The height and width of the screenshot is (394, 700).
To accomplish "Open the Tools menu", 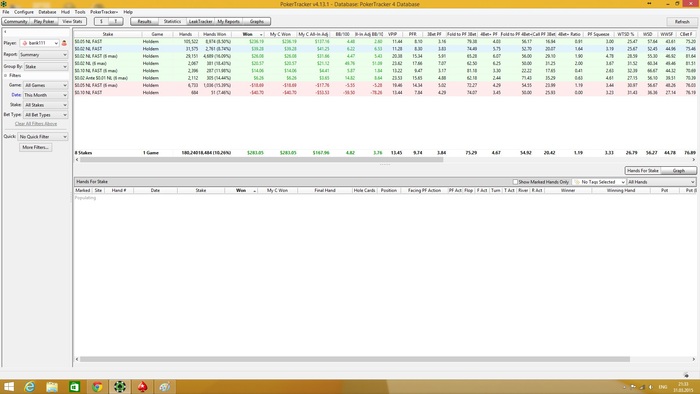I will (x=80, y=12).
